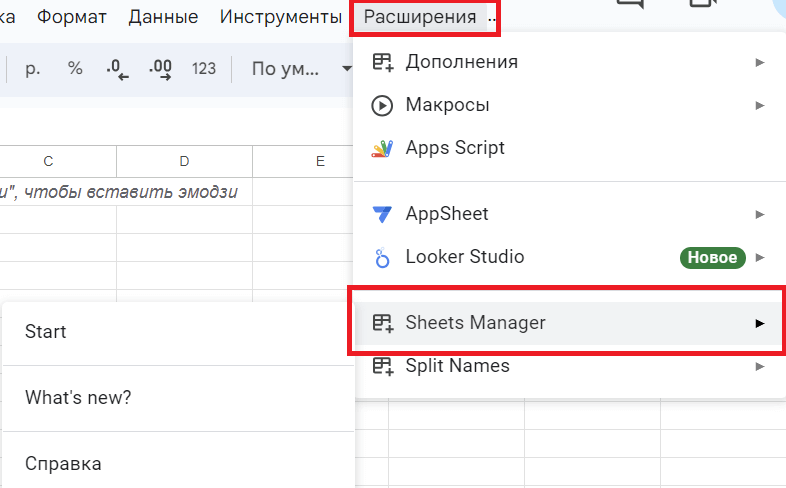Apply percent format button
This screenshot has width=786, height=488.
click(75, 68)
